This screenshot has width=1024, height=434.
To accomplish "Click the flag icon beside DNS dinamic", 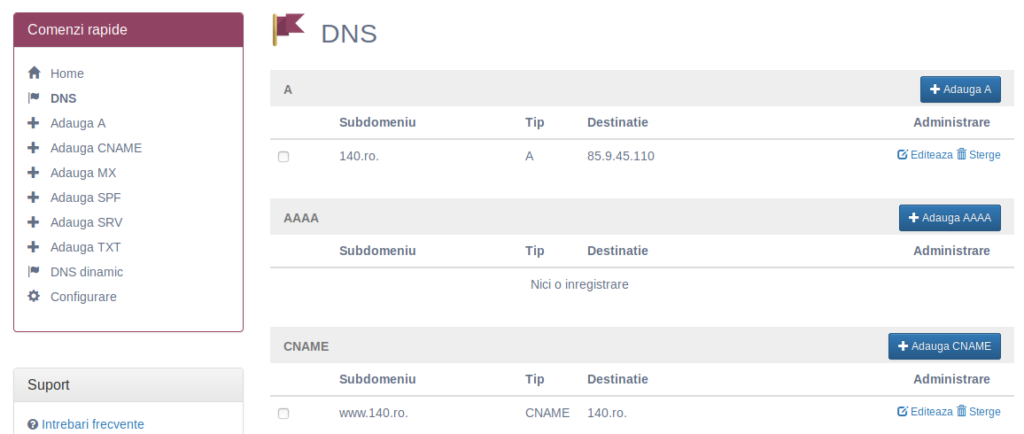I will click(x=34, y=271).
